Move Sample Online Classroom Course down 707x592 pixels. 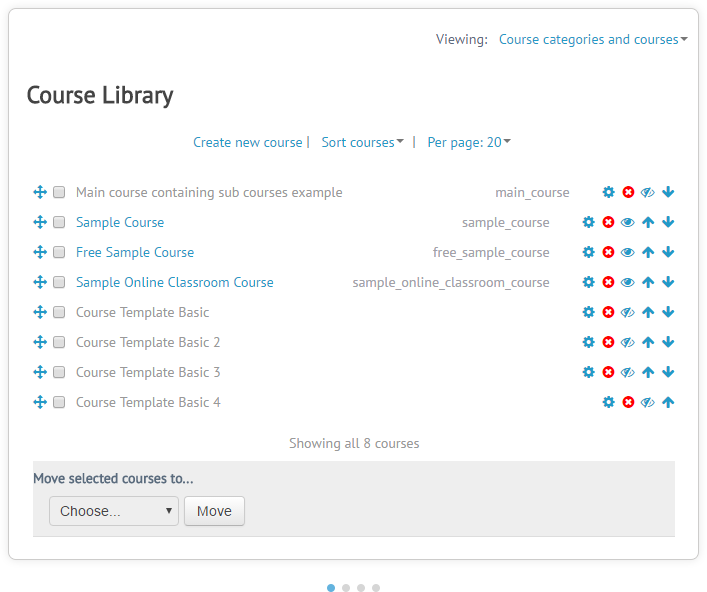pos(668,282)
